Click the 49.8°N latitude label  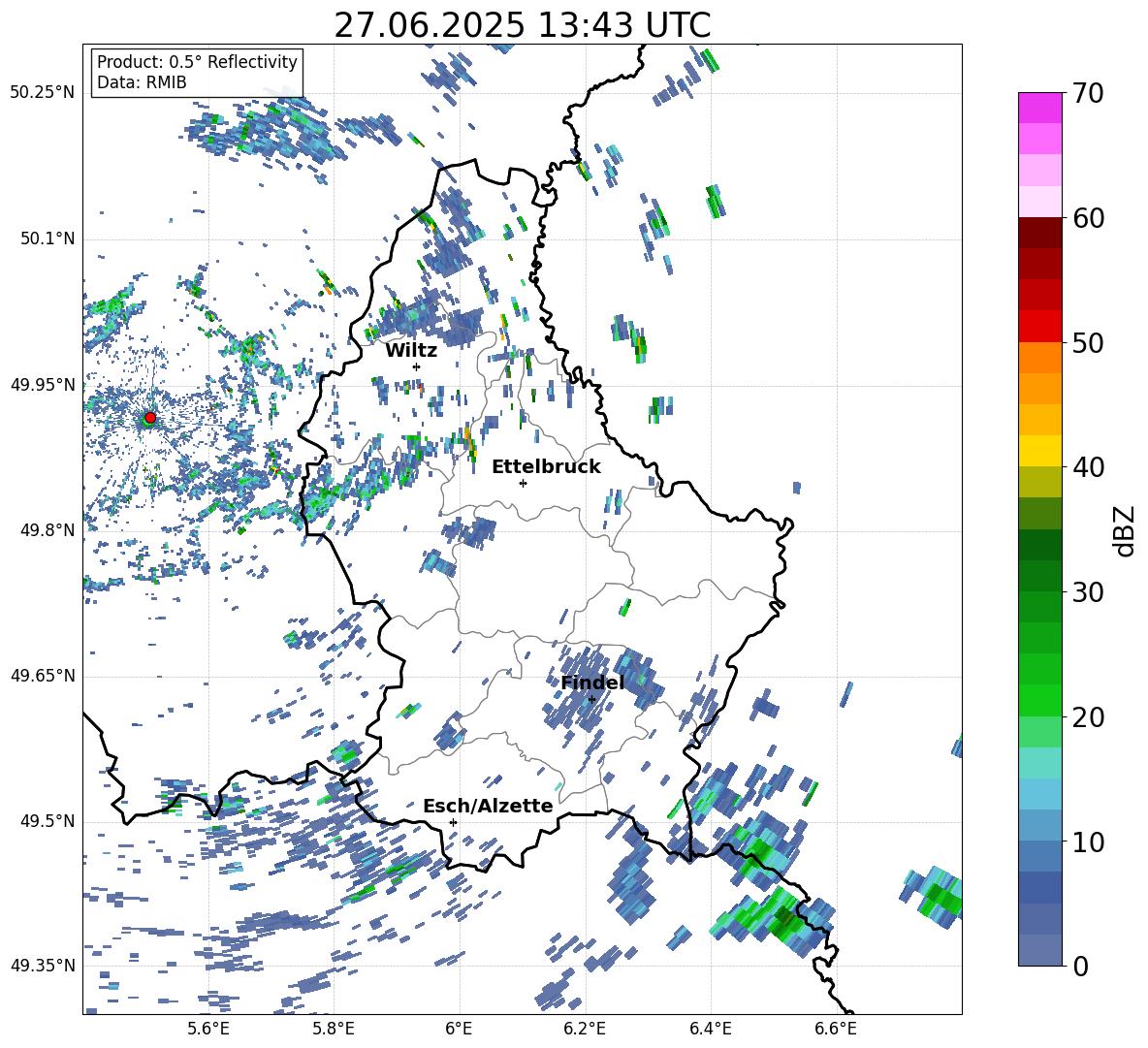click(48, 530)
